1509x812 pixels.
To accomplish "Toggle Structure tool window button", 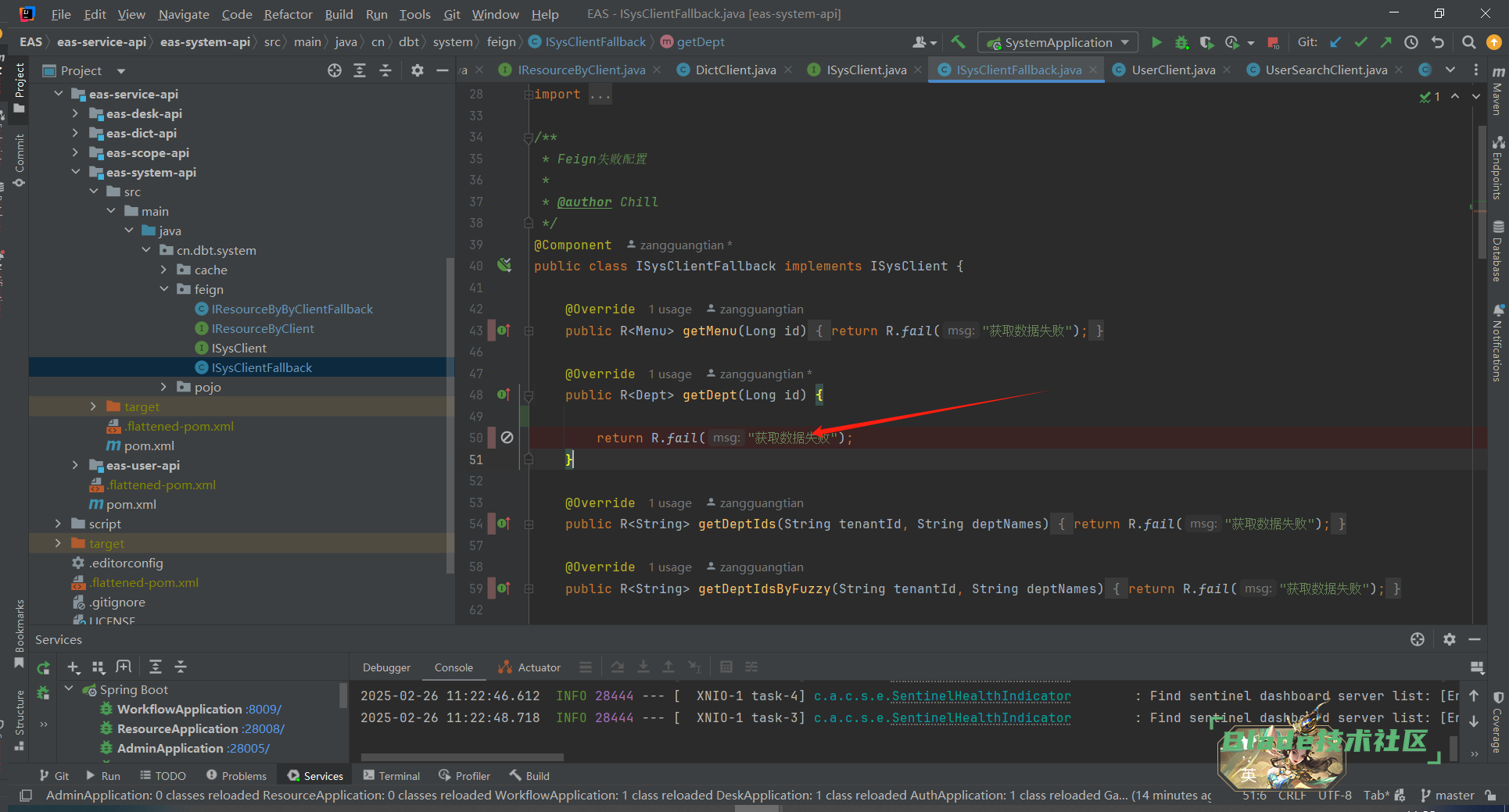I will tap(20, 721).
